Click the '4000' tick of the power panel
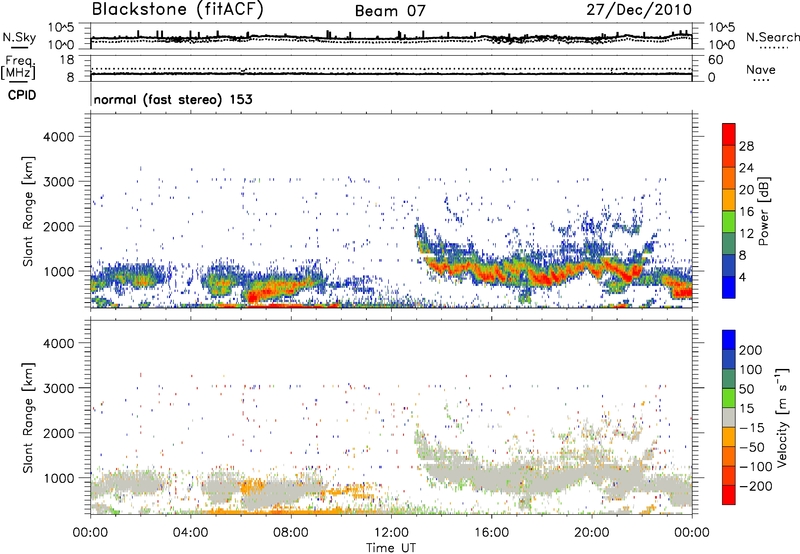 click(58, 137)
